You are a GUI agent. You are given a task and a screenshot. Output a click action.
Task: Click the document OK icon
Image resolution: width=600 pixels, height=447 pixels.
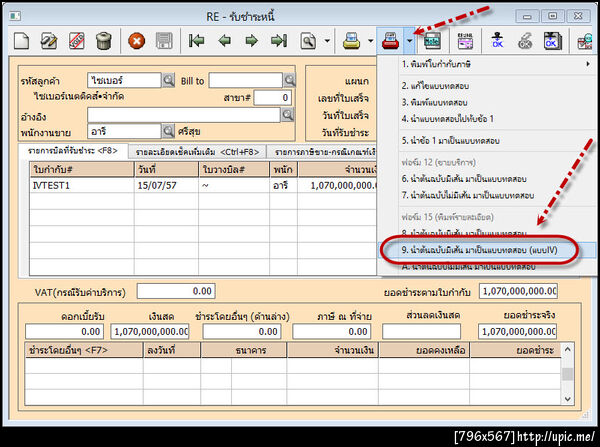click(553, 41)
